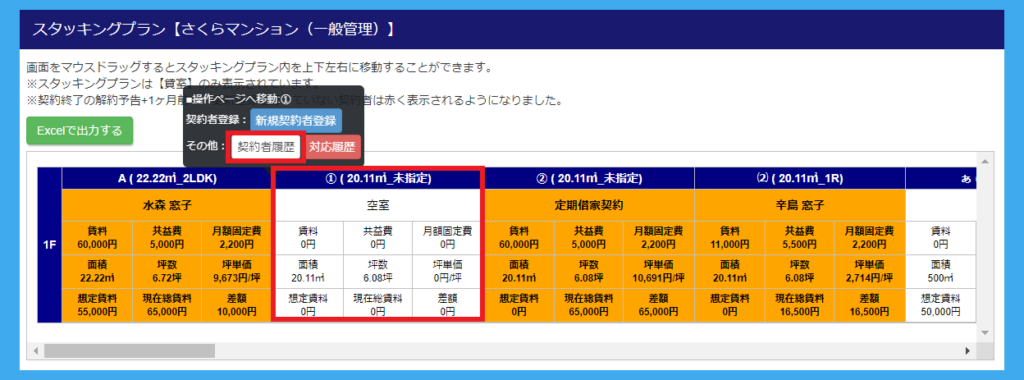Click the vertical scrollbar down arrow

pyautogui.click(x=985, y=332)
